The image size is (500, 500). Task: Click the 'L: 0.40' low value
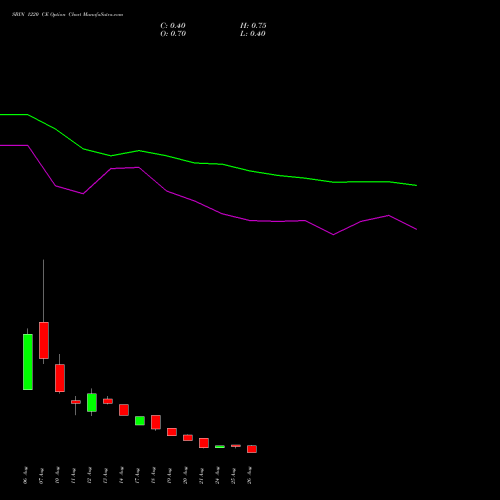coord(253,34)
